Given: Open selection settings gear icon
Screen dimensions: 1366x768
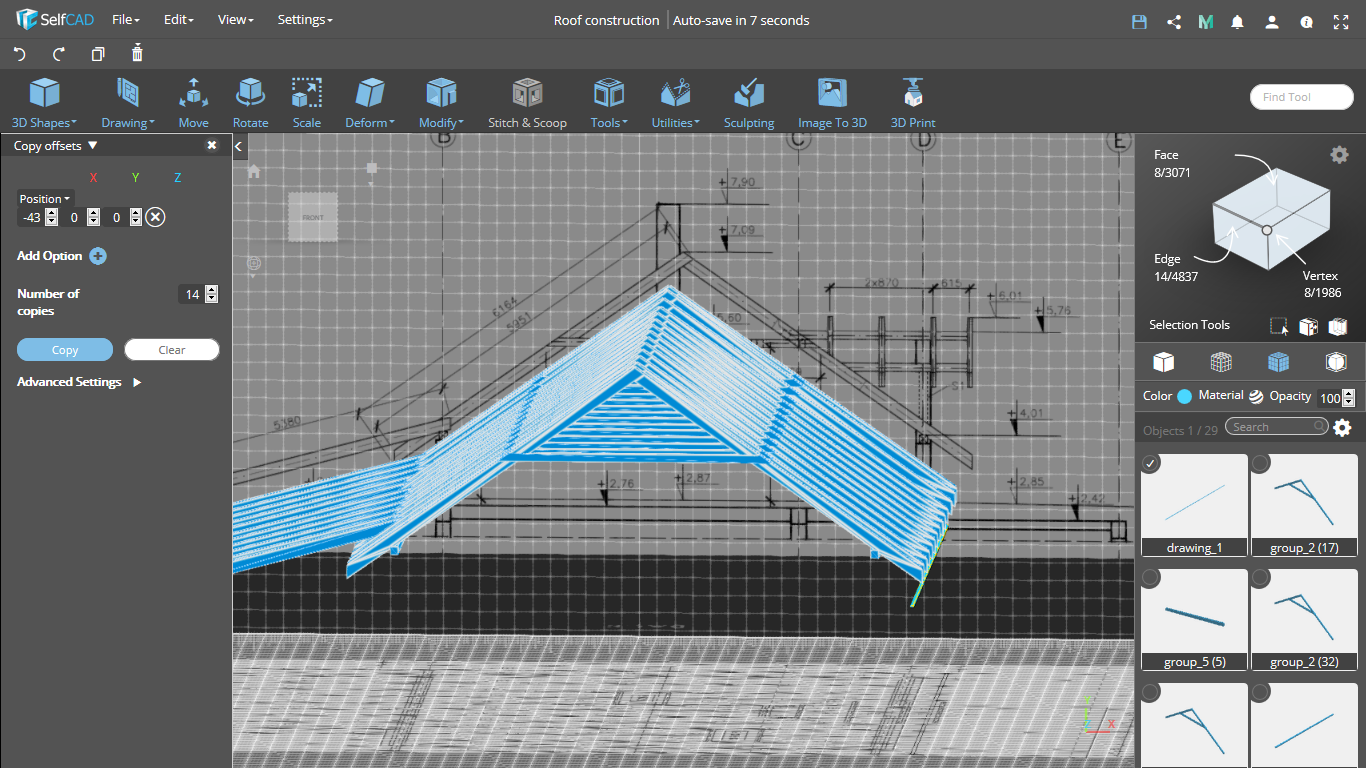Looking at the screenshot, I should point(1339,154).
